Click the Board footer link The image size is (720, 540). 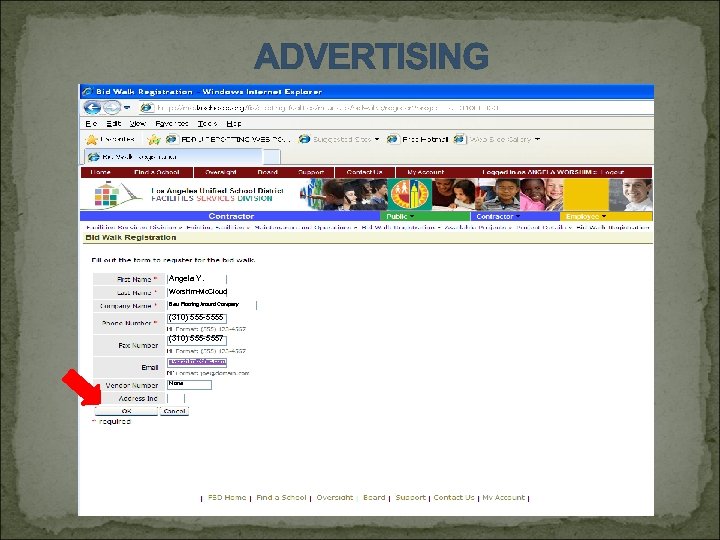[374, 497]
